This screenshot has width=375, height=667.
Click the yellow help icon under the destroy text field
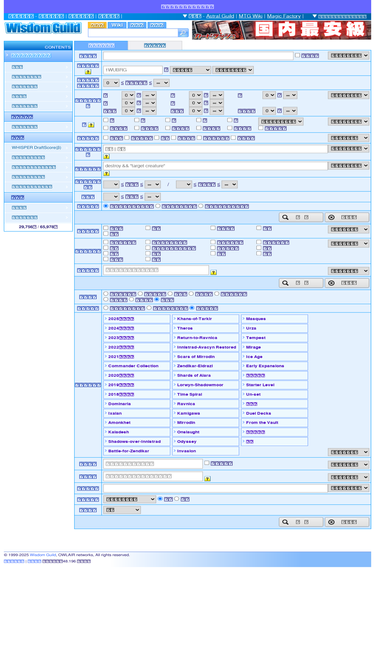point(107,173)
